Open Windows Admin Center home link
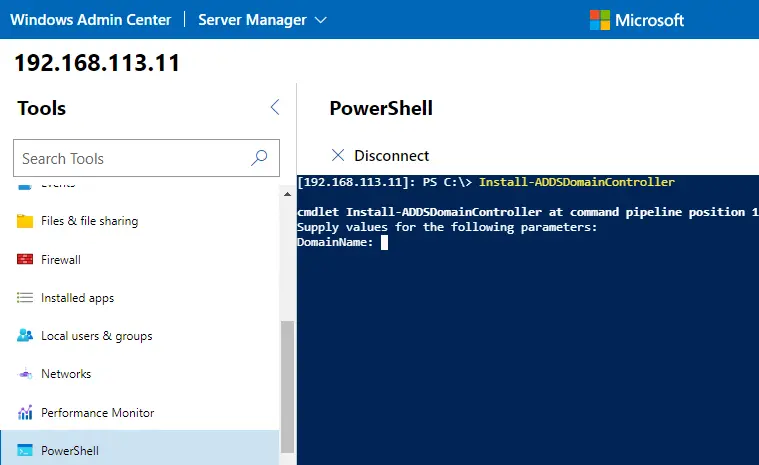This screenshot has width=759, height=465. coord(91,20)
